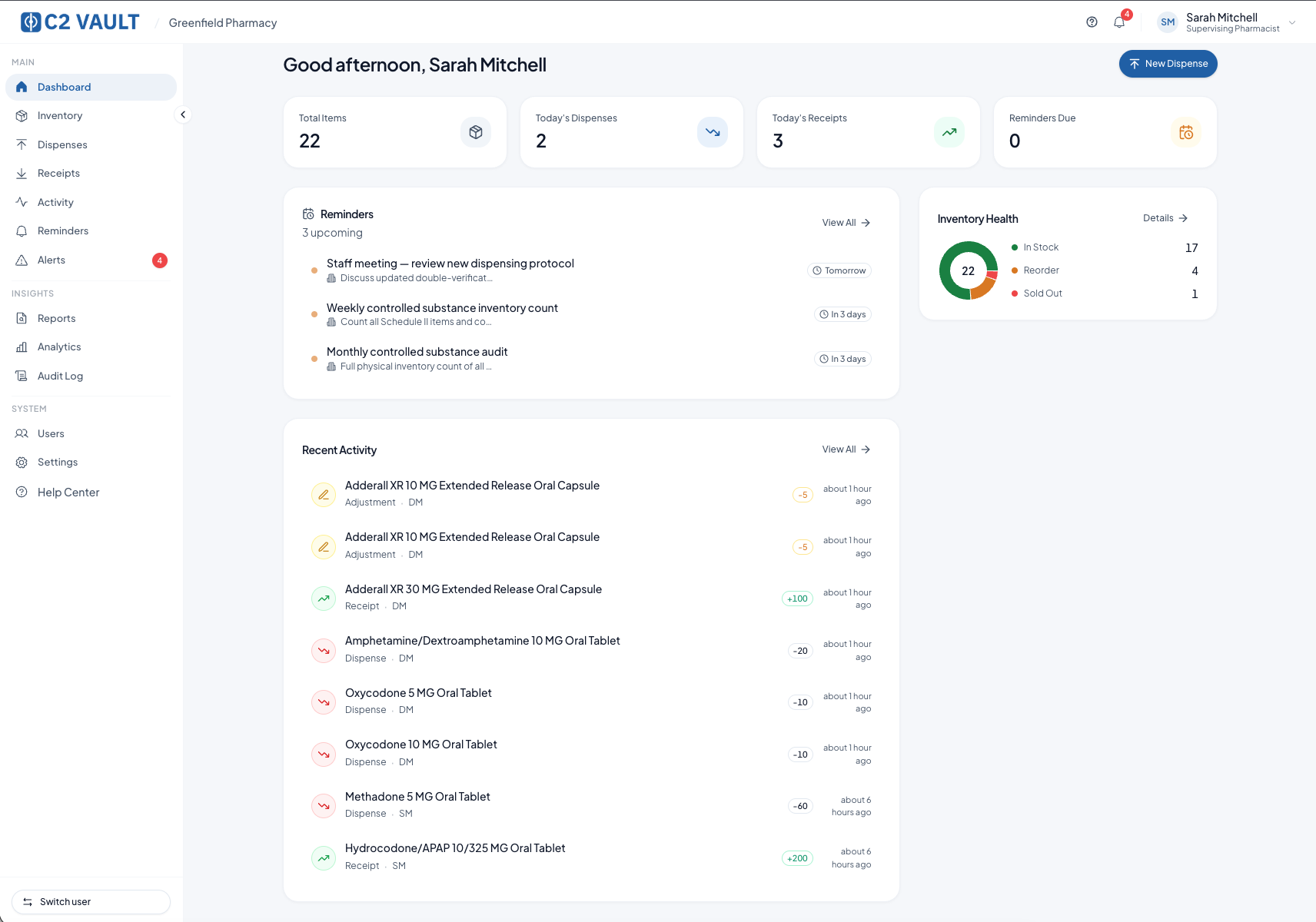Open Greenfield Pharmacy breadcrumb
The image size is (1316, 922).
[x=222, y=22]
